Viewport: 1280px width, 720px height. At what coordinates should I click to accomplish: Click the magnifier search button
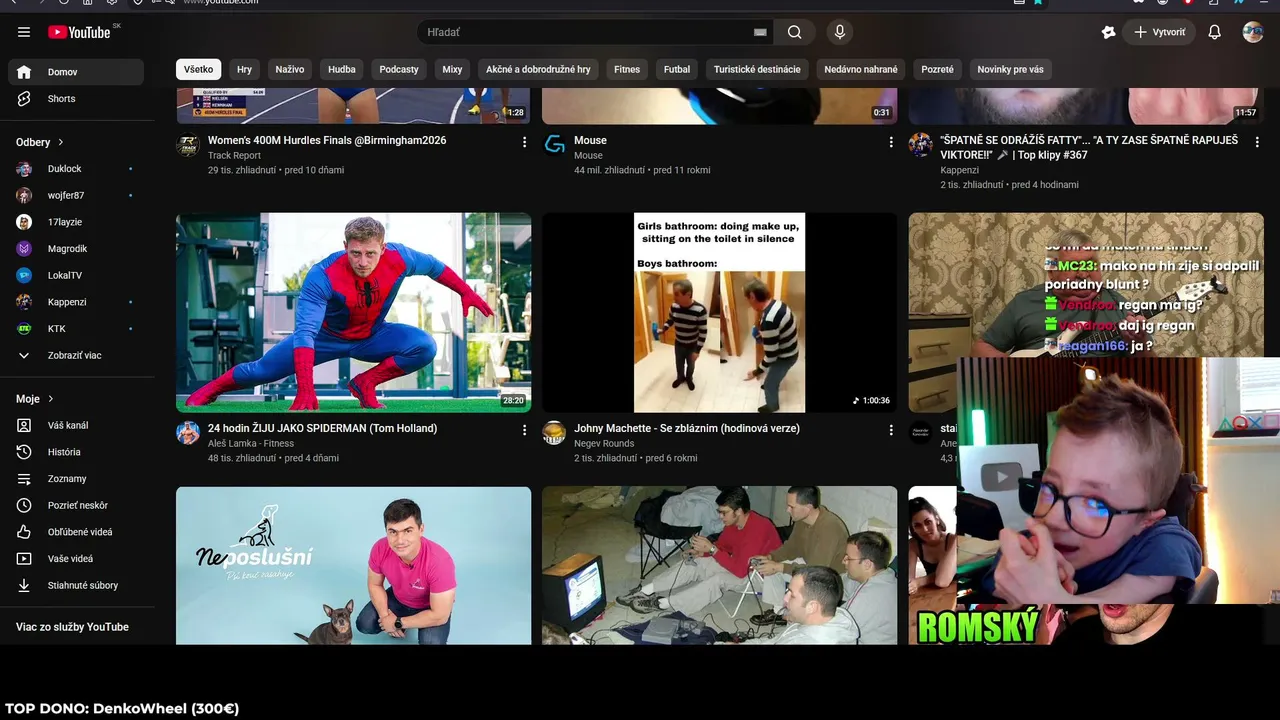pos(794,32)
